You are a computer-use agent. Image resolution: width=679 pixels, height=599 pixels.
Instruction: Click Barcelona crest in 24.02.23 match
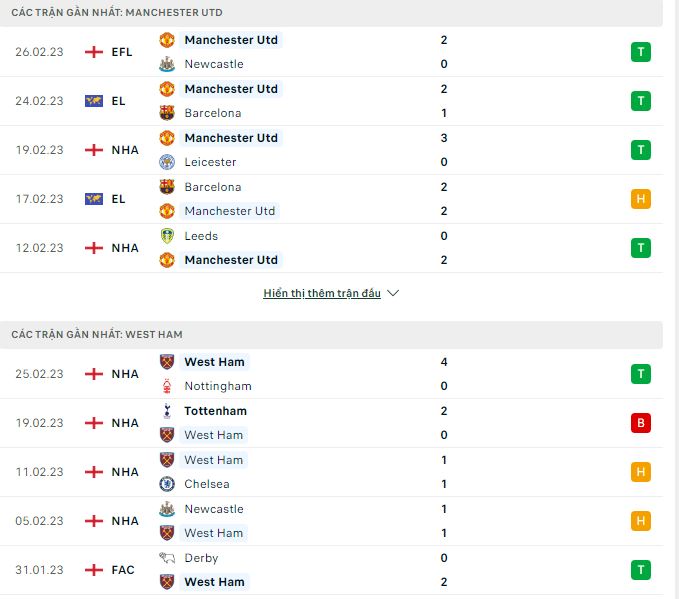167,113
